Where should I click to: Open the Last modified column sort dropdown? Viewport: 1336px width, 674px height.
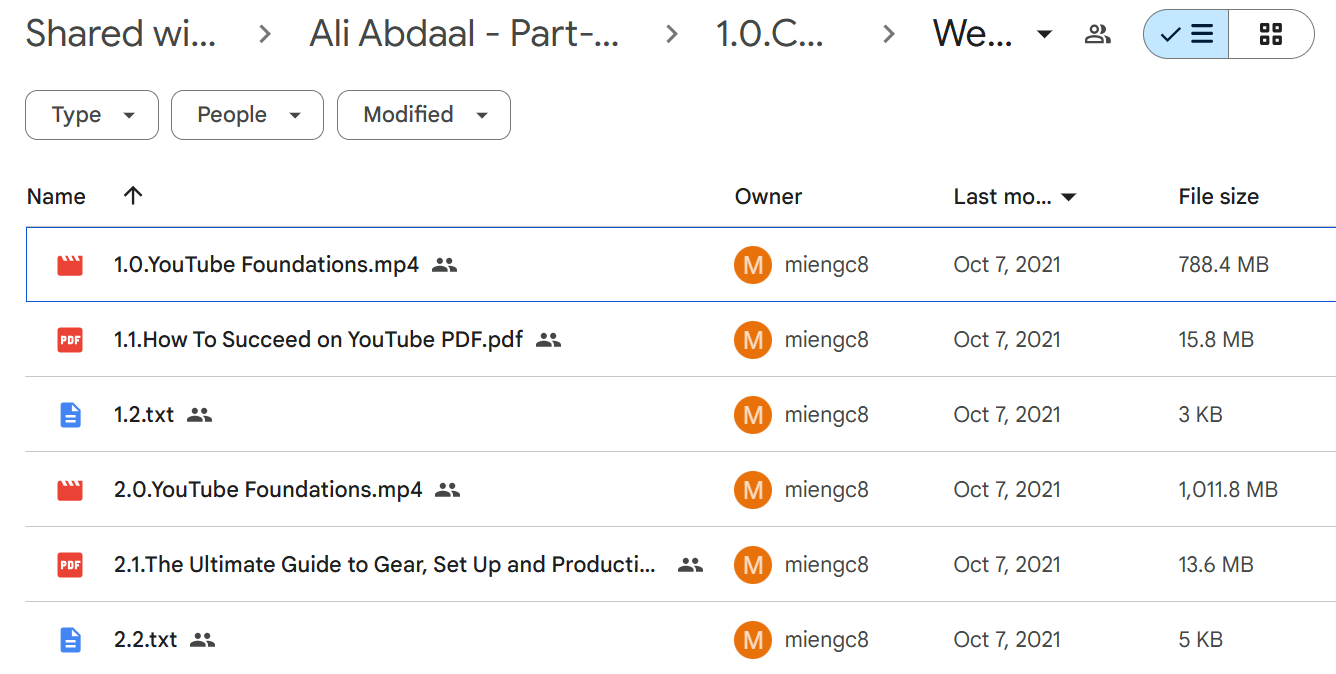tap(1069, 197)
